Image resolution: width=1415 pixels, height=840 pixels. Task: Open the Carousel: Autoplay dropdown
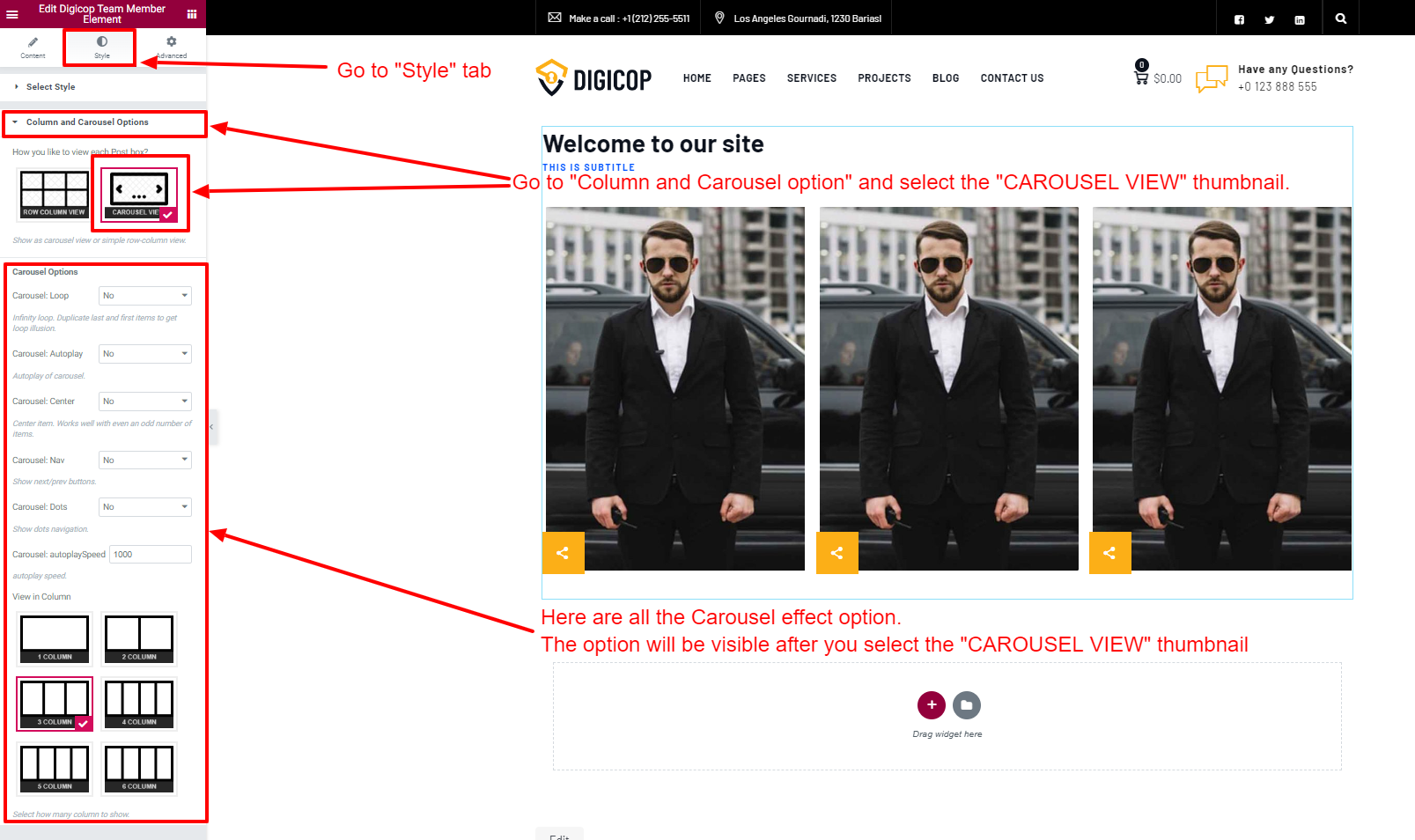[x=145, y=354]
